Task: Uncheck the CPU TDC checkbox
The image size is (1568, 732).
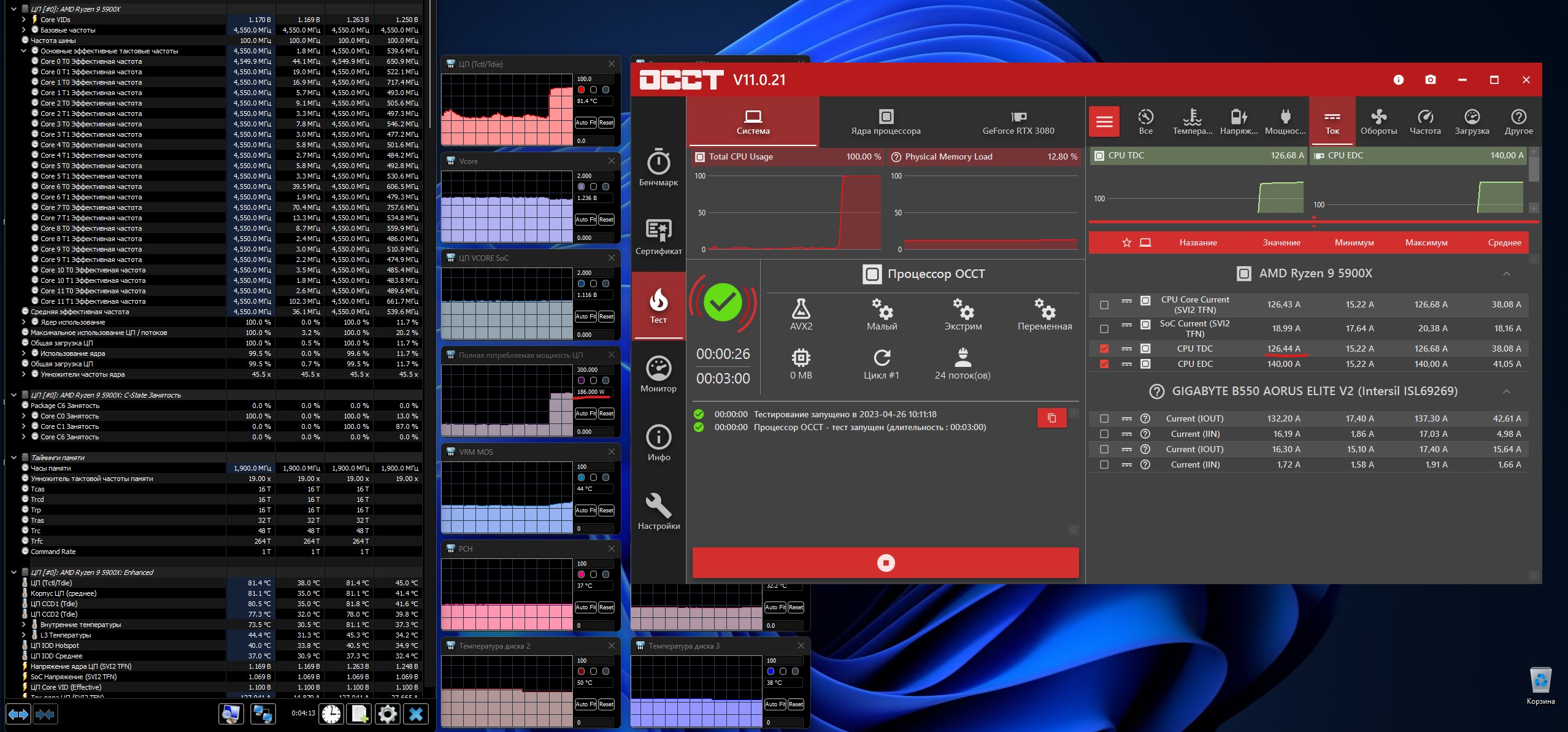Action: click(1104, 349)
